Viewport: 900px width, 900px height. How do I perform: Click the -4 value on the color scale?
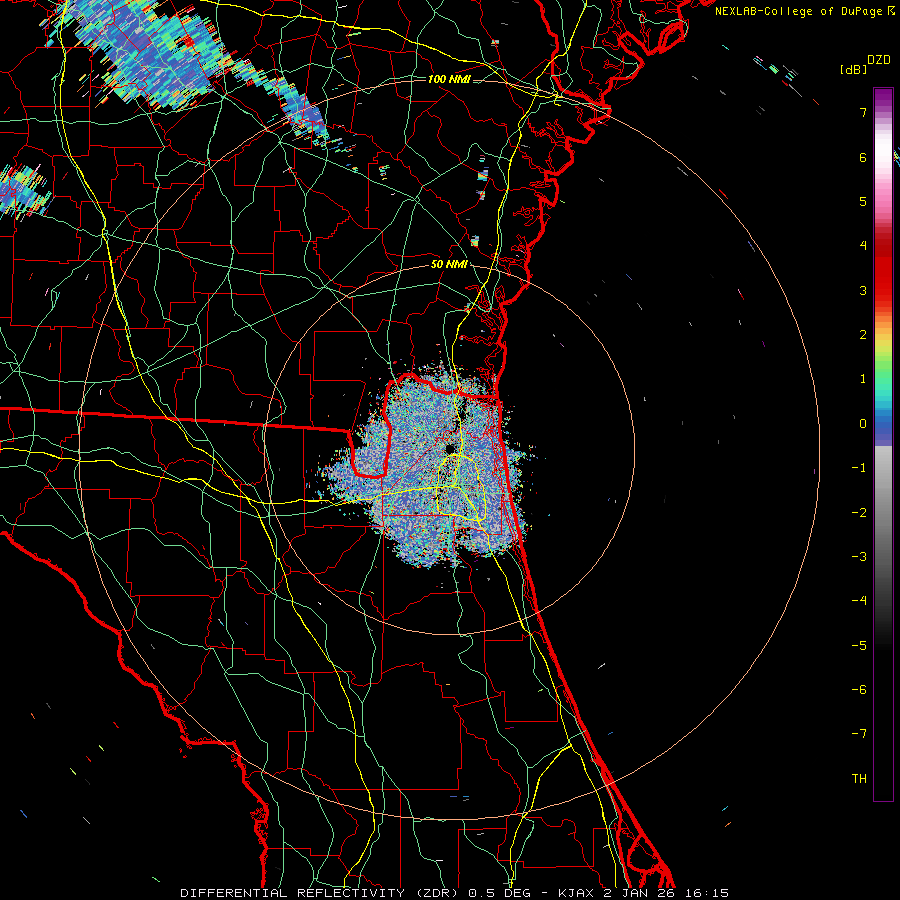[859, 601]
